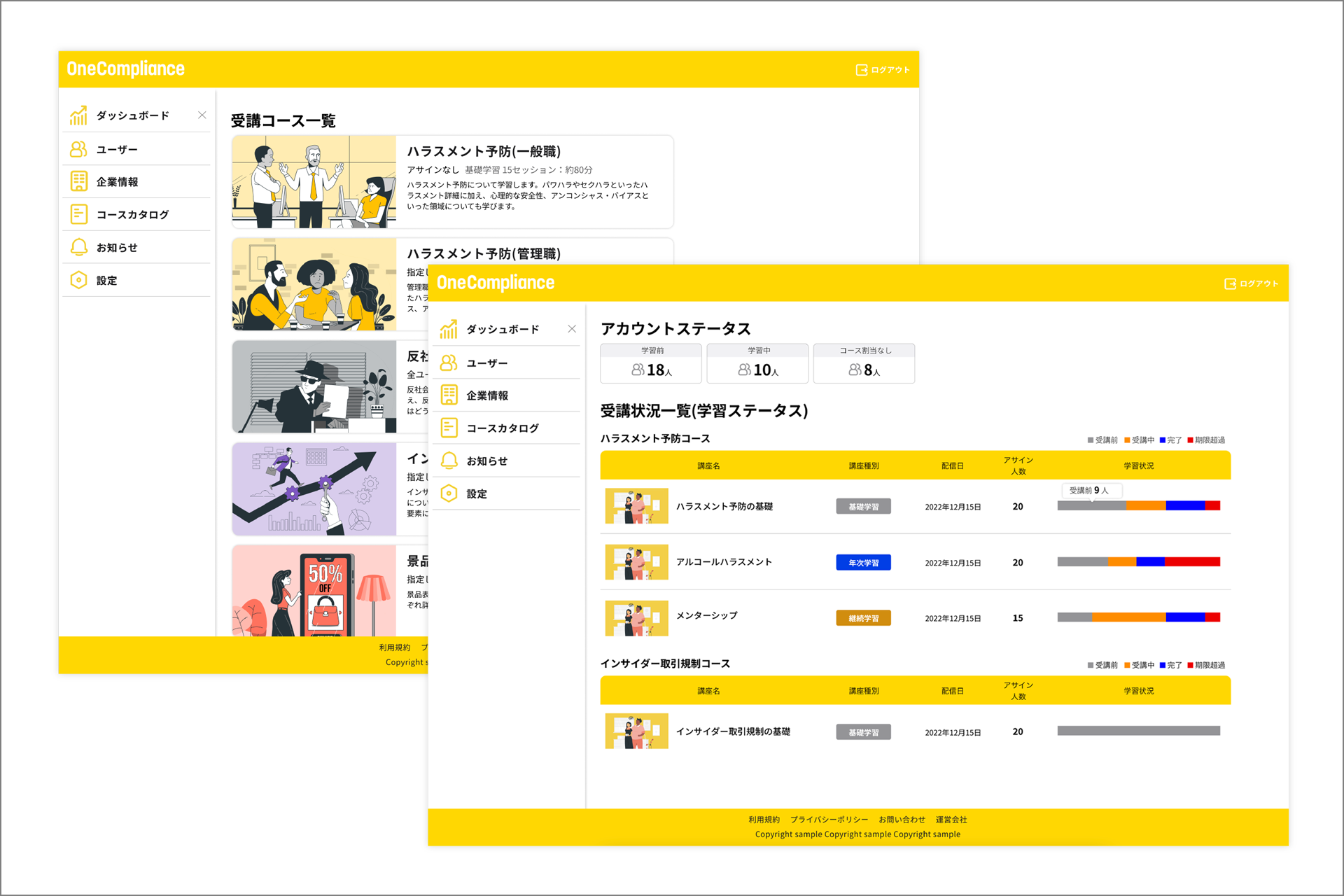The width and height of the screenshot is (1344, 896).
Task: Open コースカタログ menu in back window sidebar
Action: pyautogui.click(x=132, y=215)
